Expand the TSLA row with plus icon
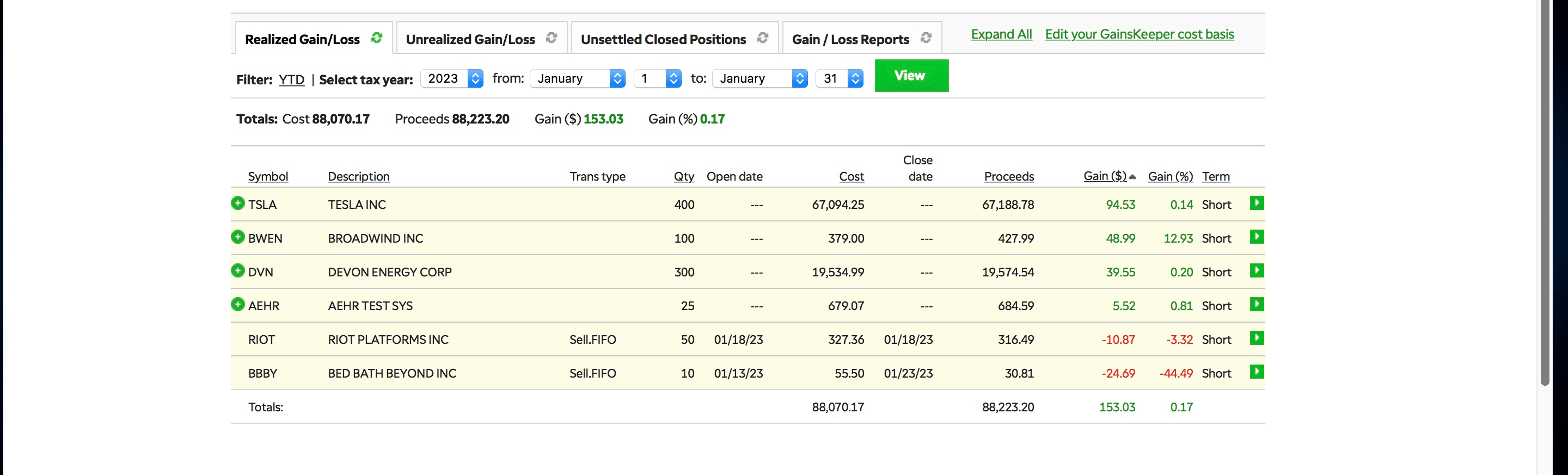 pyautogui.click(x=238, y=203)
